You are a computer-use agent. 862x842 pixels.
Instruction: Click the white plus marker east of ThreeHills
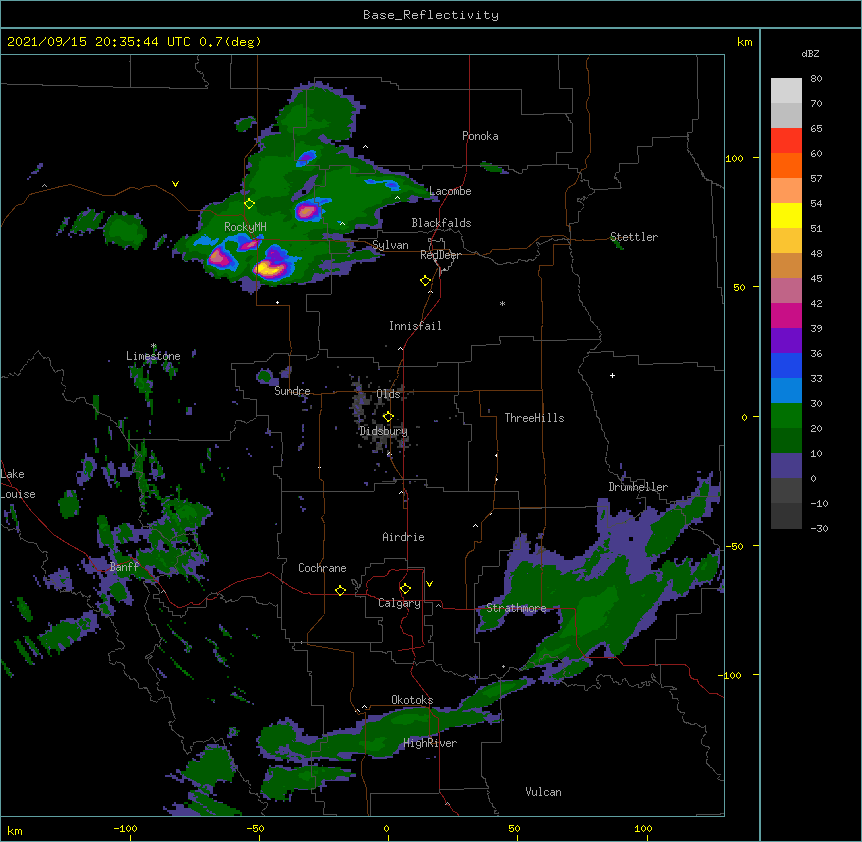point(612,375)
